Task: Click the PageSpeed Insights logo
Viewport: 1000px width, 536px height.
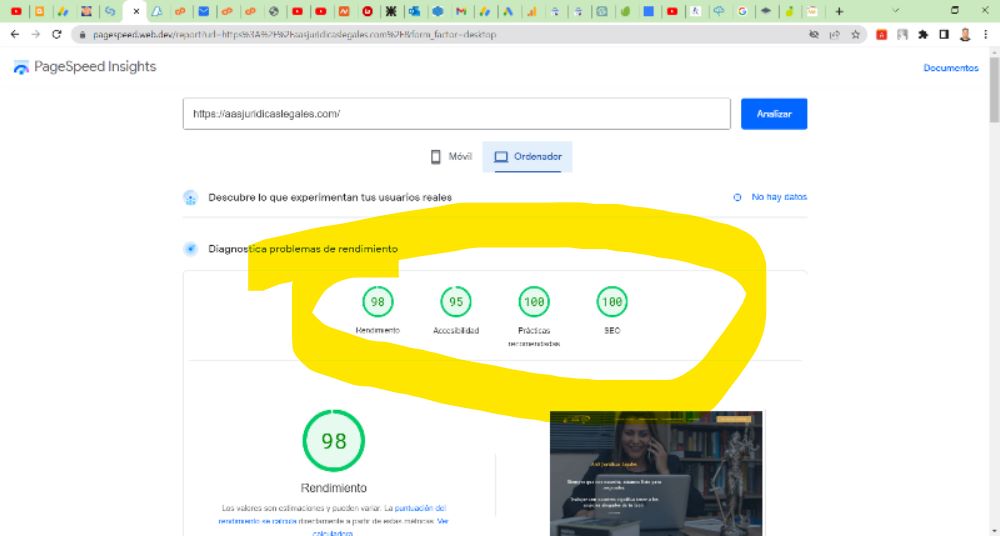Action: pyautogui.click(x=85, y=67)
